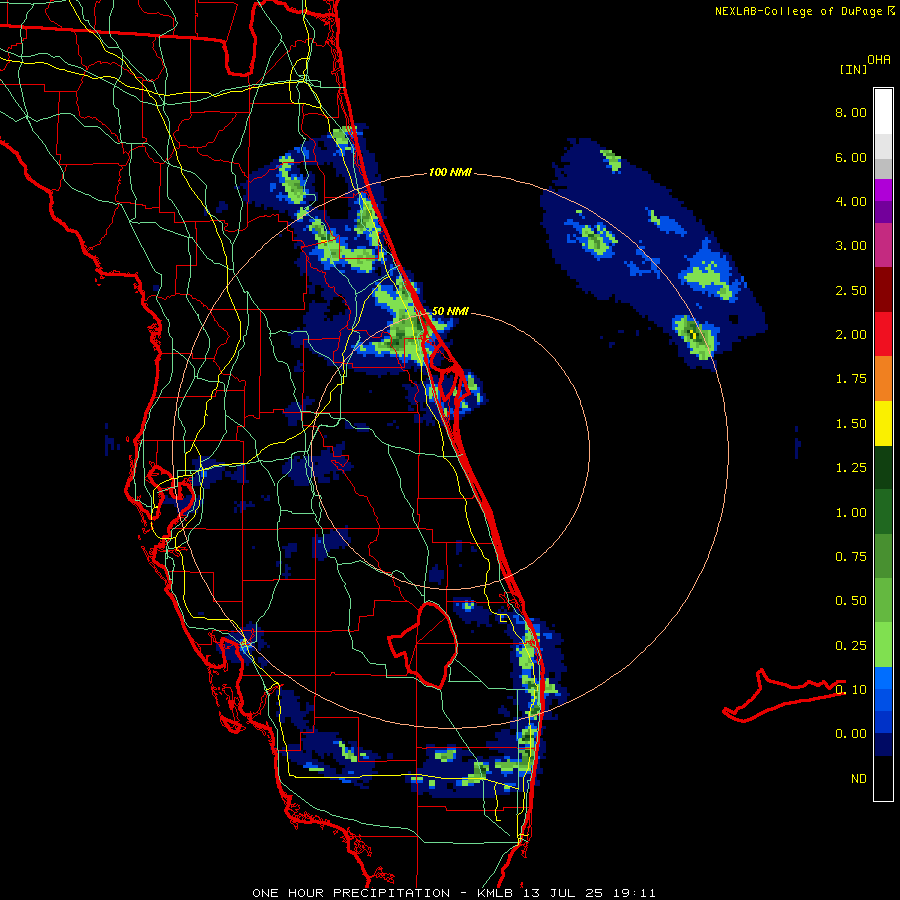The image size is (900, 900).
Task: Click the 1.25 legend value
Action: click(x=851, y=468)
